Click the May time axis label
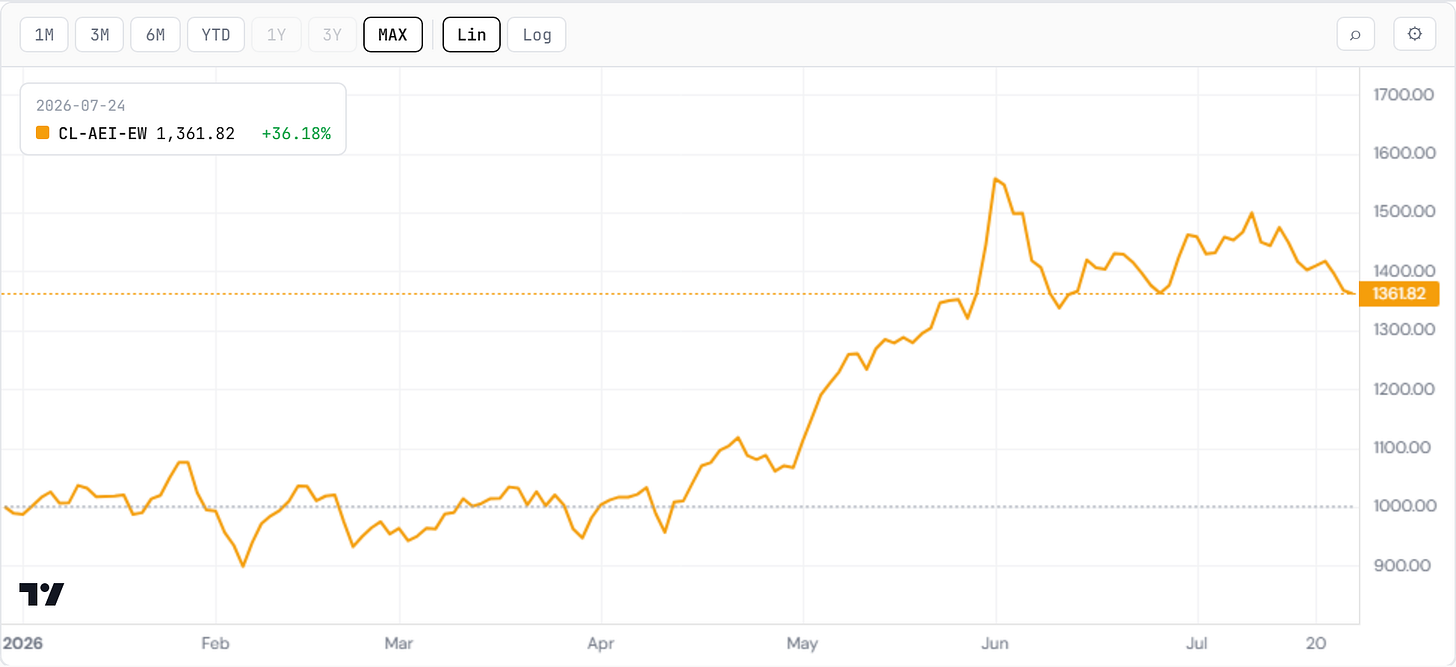Viewport: 1456px width, 667px height. (x=804, y=643)
